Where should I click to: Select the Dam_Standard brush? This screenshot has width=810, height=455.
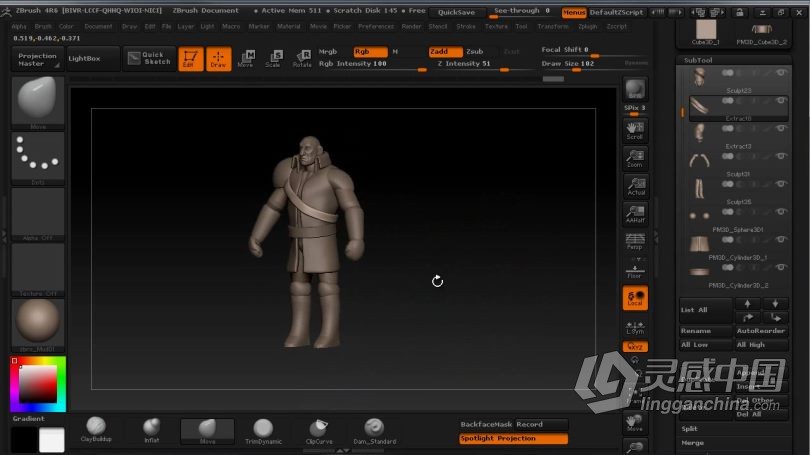[x=375, y=430]
